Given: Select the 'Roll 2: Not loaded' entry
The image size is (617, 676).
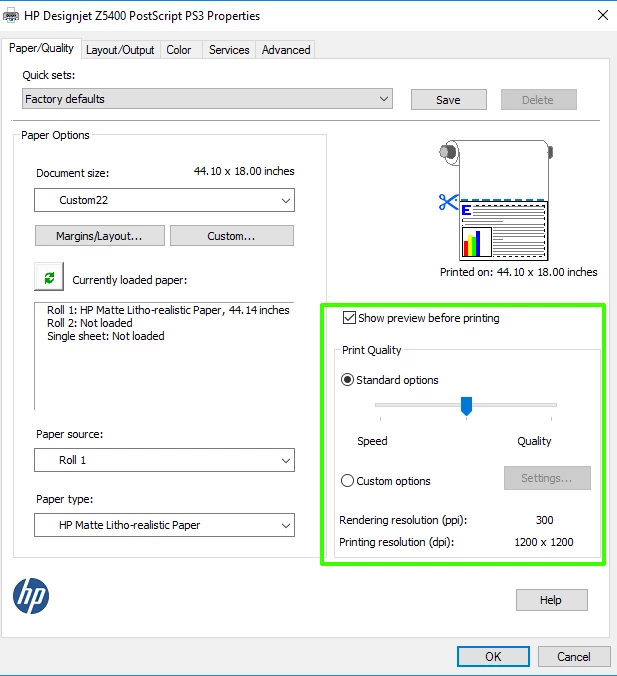Looking at the screenshot, I should (x=90, y=323).
